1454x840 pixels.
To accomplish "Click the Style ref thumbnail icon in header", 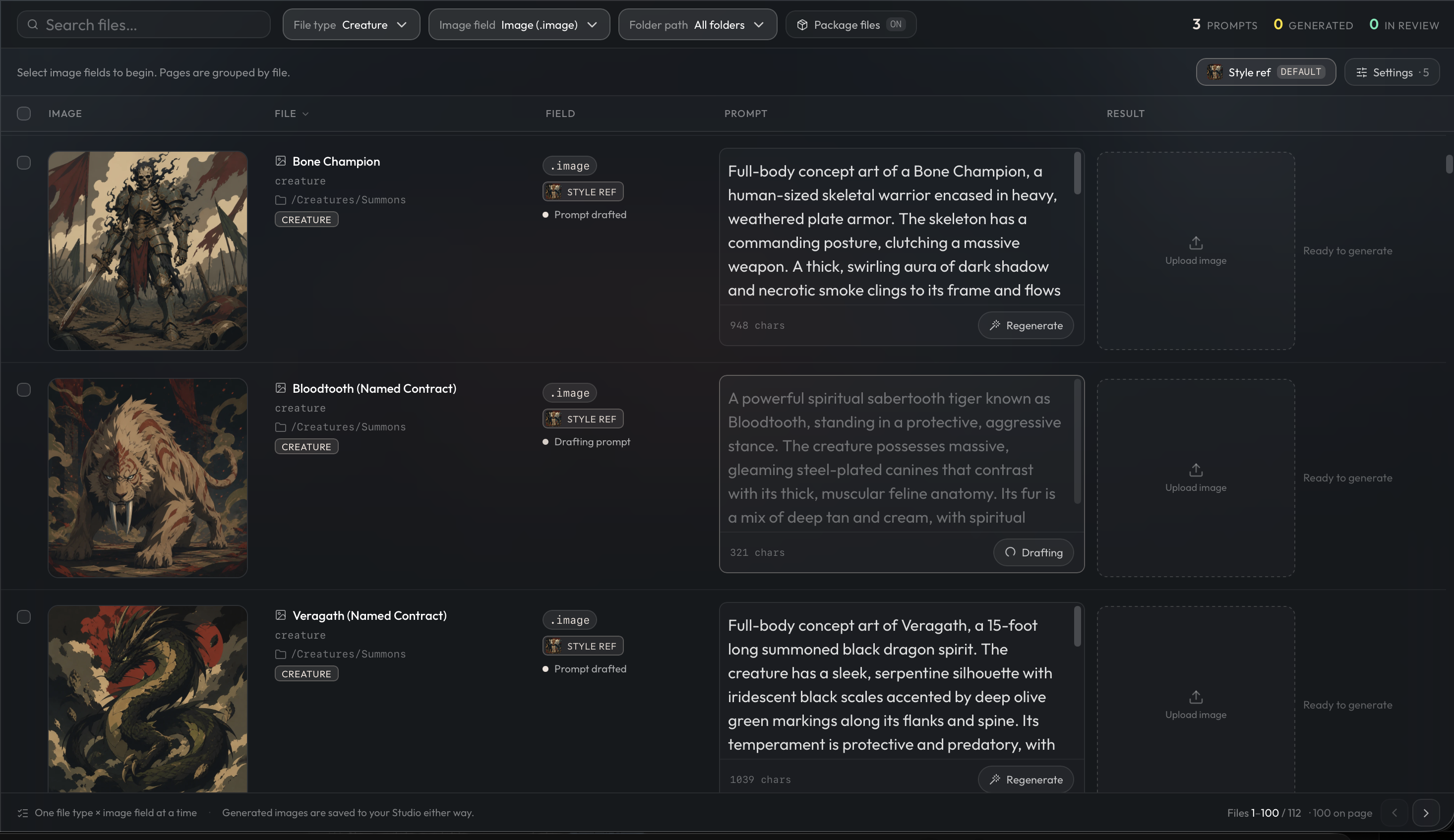I will click(1214, 72).
